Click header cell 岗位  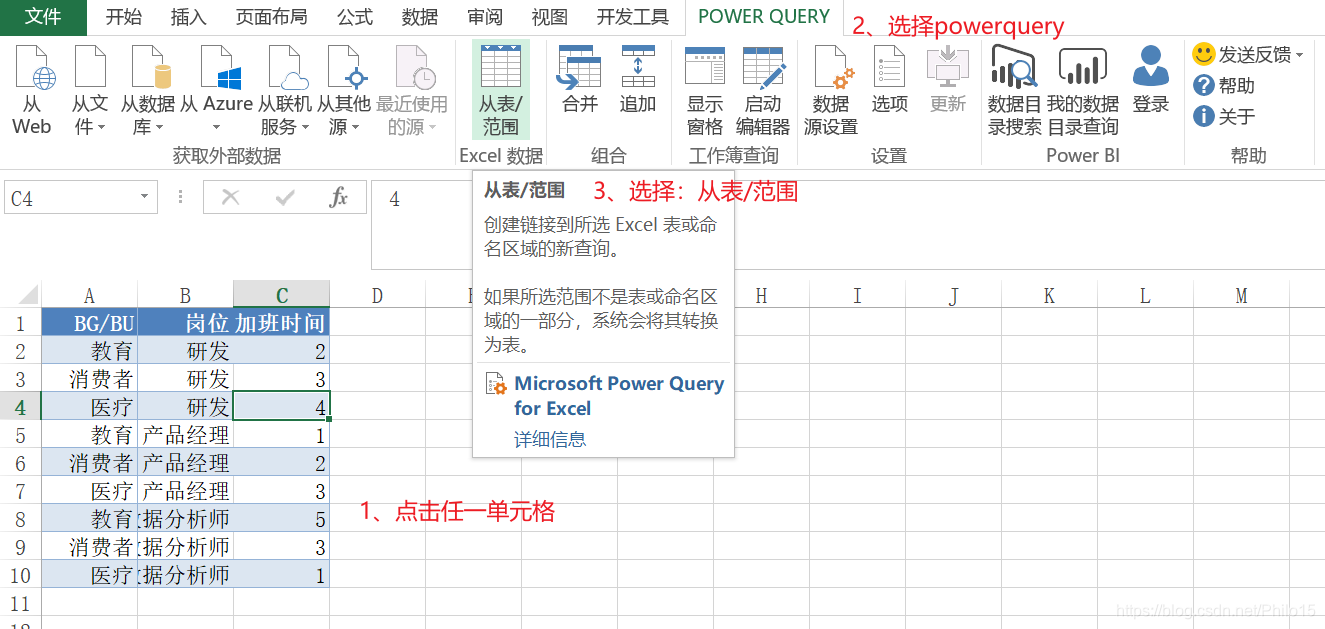pos(185,323)
